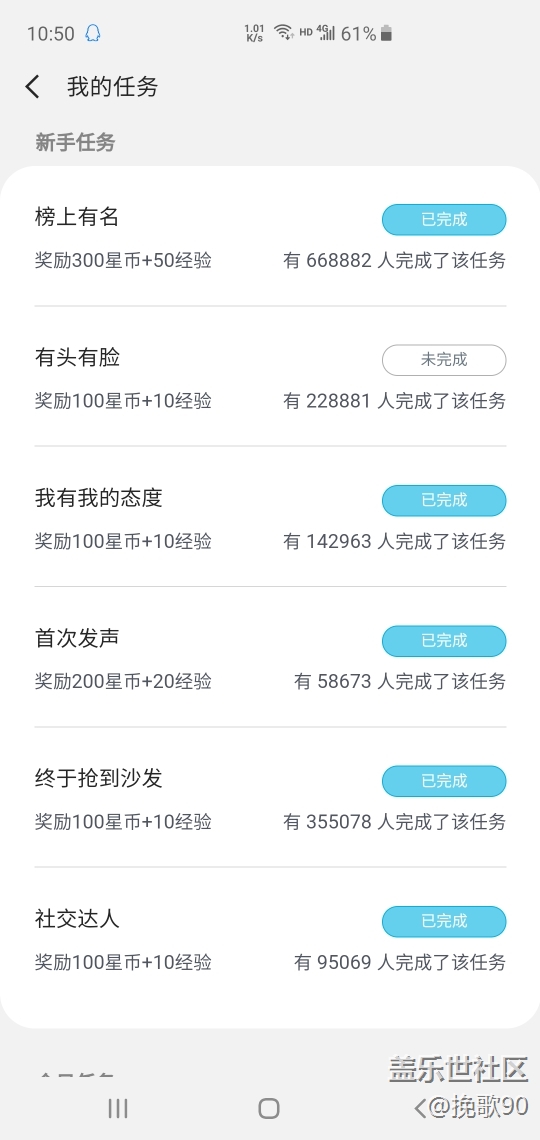The image size is (540, 1140).
Task: Tap the battery icon in status bar
Action: (387, 33)
